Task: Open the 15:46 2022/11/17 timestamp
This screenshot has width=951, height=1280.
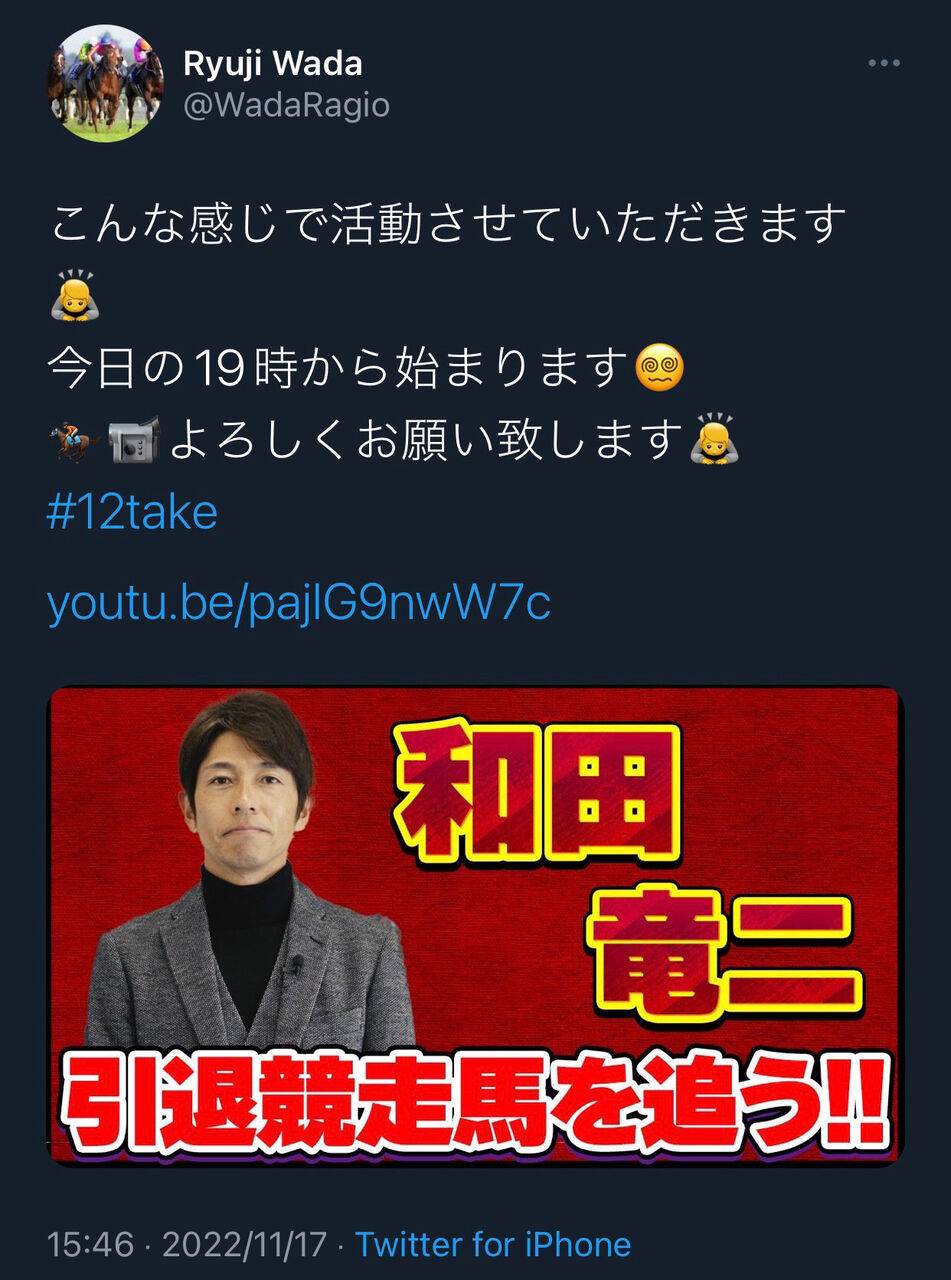Action: point(187,1244)
